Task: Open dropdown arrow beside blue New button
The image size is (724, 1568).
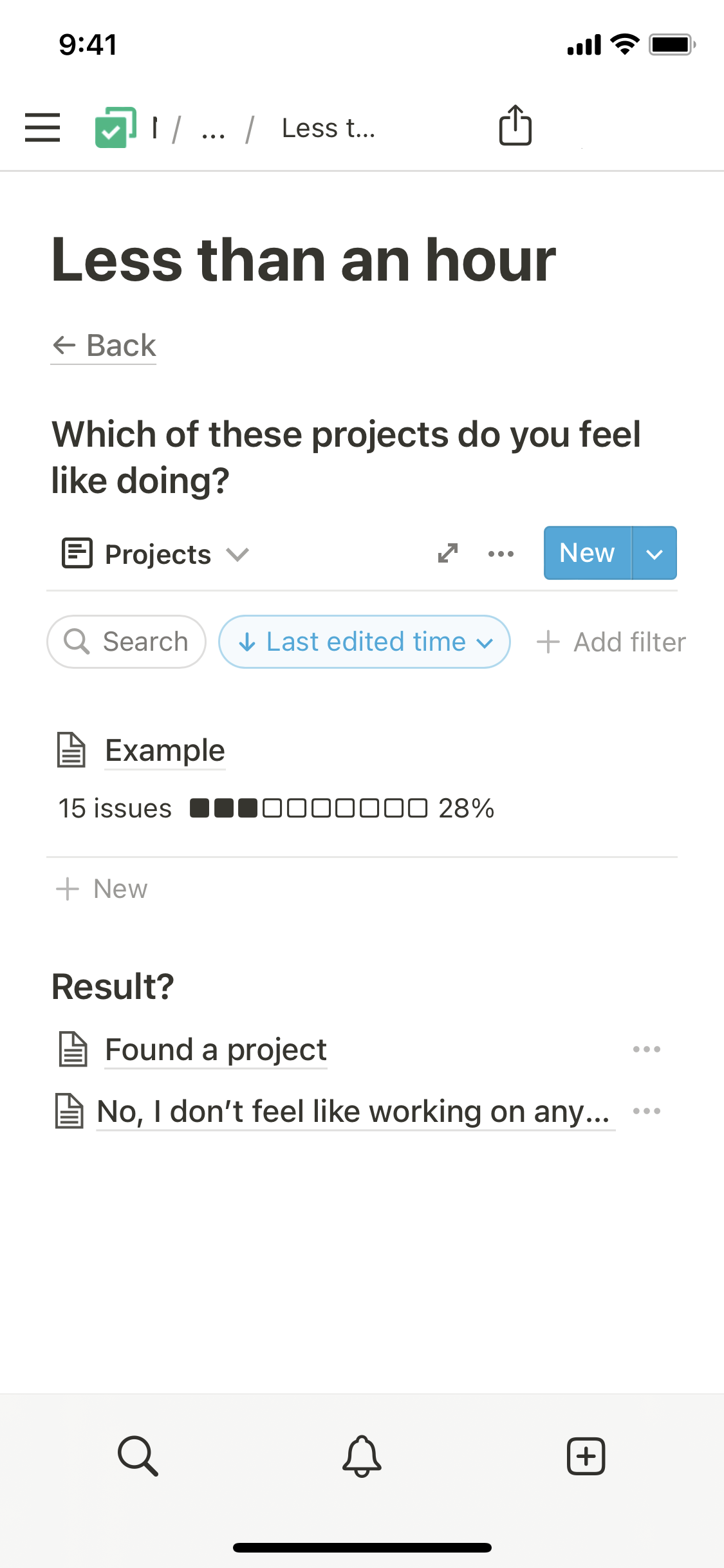Action: point(654,554)
